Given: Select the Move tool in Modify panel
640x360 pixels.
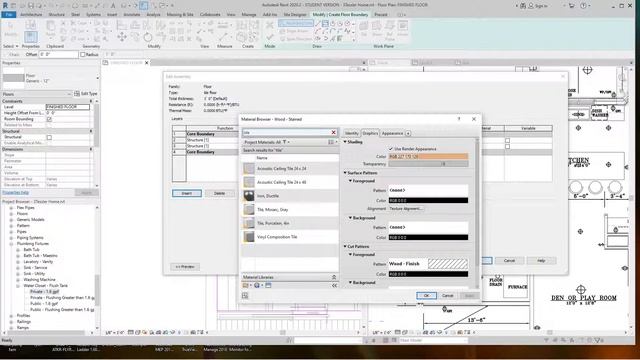Looking at the screenshot, I should coord(122,38).
